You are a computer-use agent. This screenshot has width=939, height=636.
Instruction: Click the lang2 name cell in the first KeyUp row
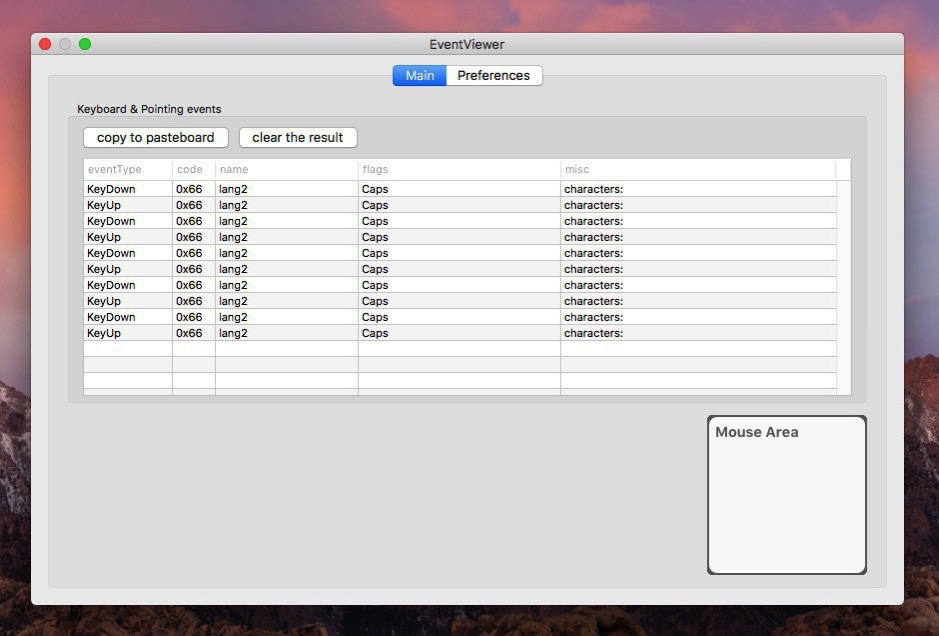coord(233,205)
